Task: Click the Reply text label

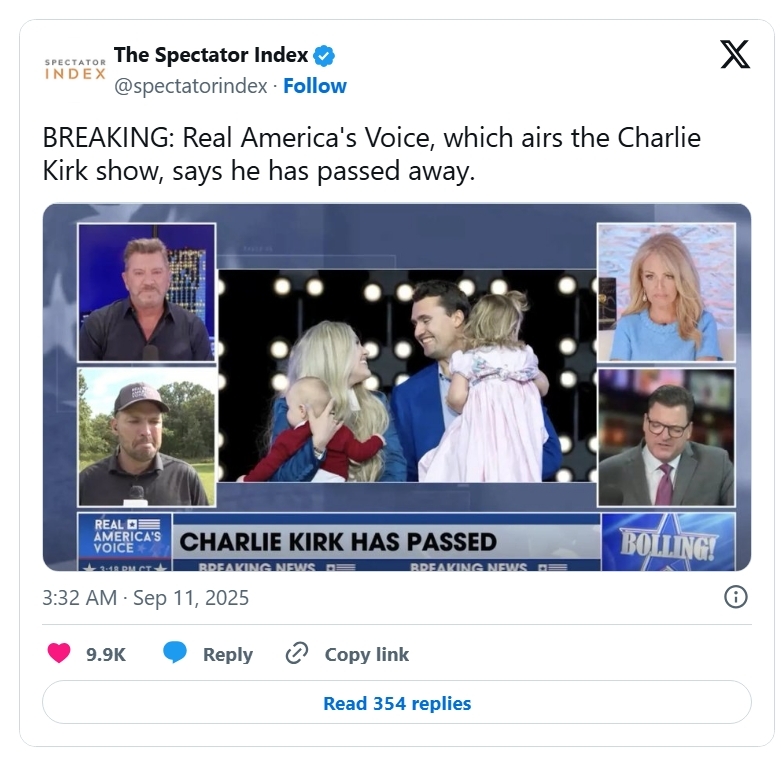Action: pyautogui.click(x=228, y=654)
